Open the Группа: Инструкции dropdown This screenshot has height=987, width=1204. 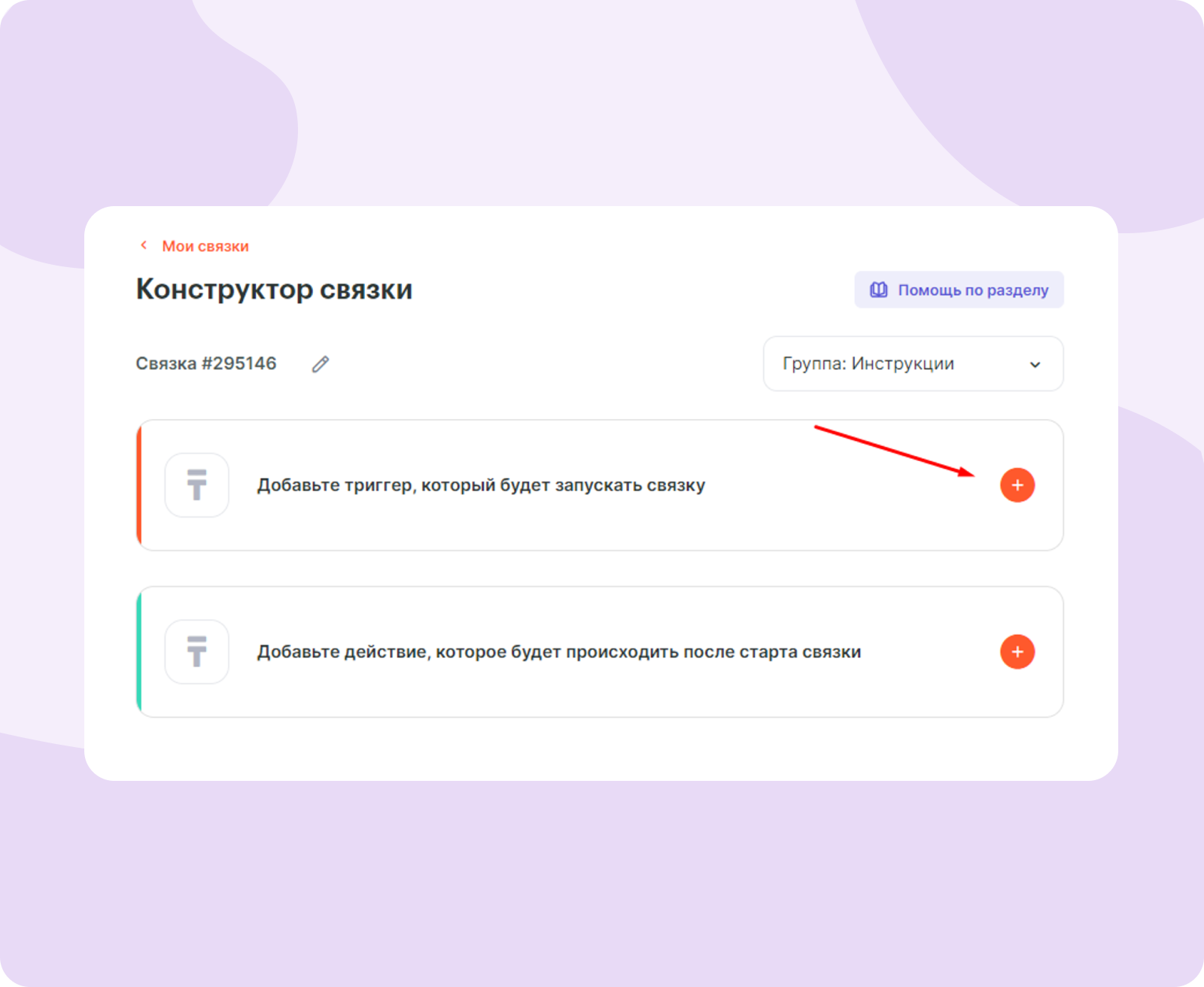pyautogui.click(x=913, y=364)
